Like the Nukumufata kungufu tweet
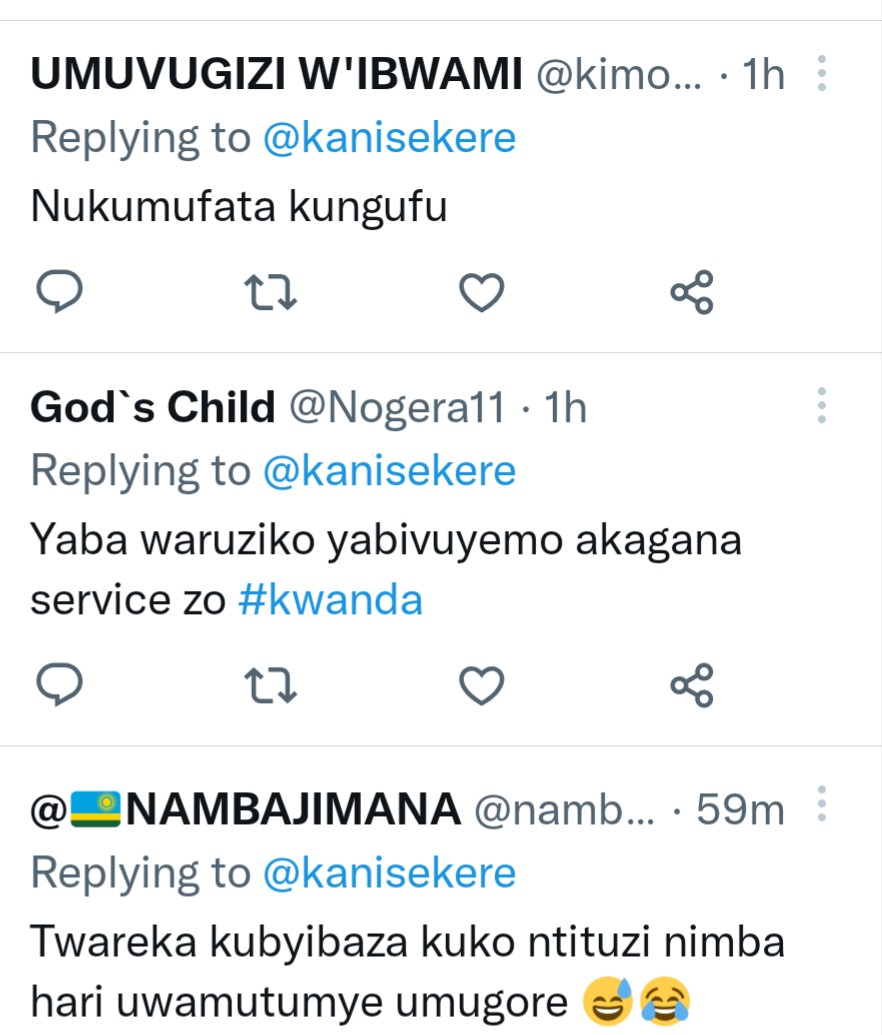The height and width of the screenshot is (1035, 882). [481, 292]
